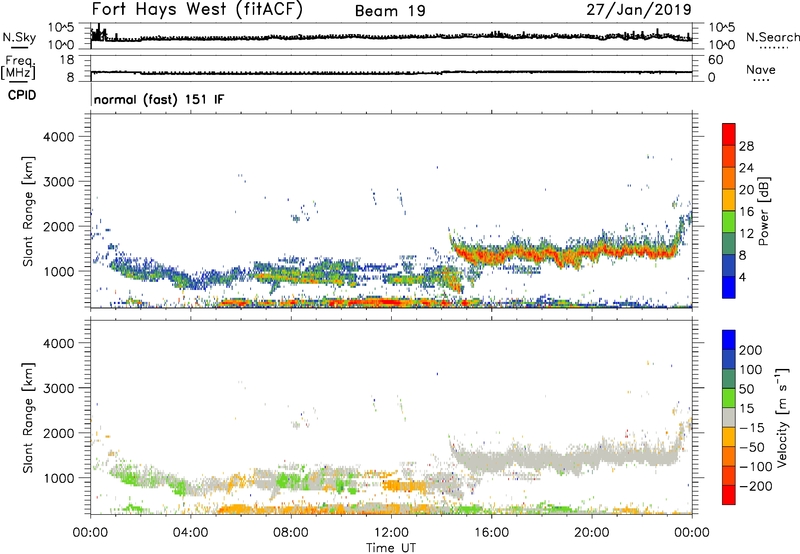
Task: Click the power panel "Slant Range [km]" axis title
Action: coord(28,211)
